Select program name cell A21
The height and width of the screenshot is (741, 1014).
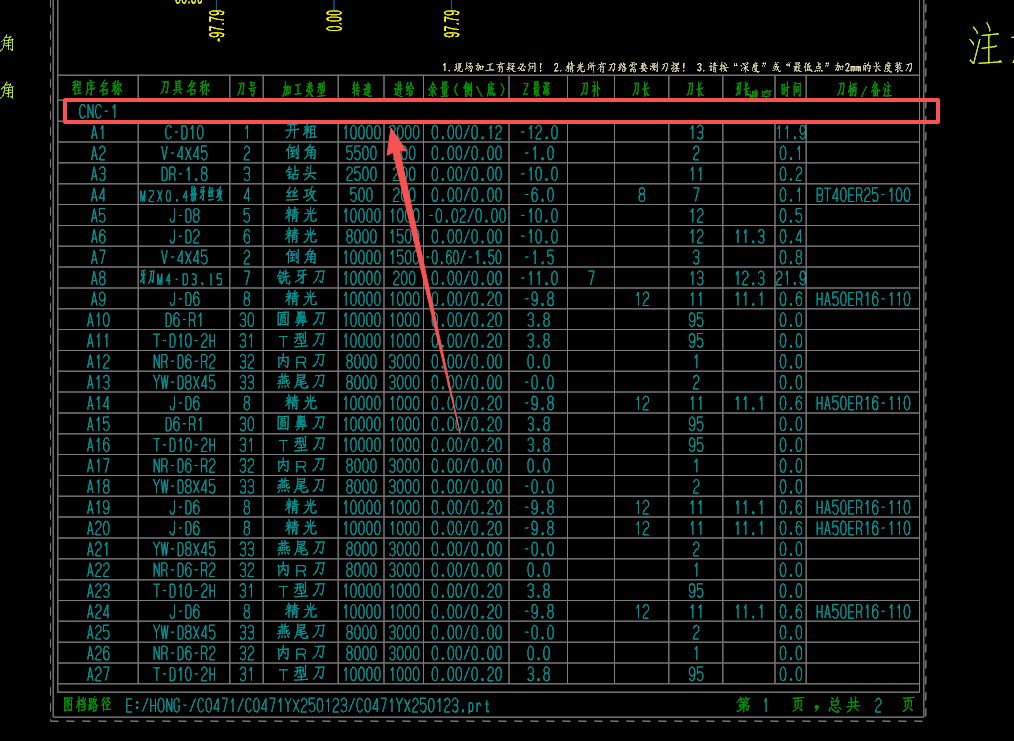coord(98,549)
